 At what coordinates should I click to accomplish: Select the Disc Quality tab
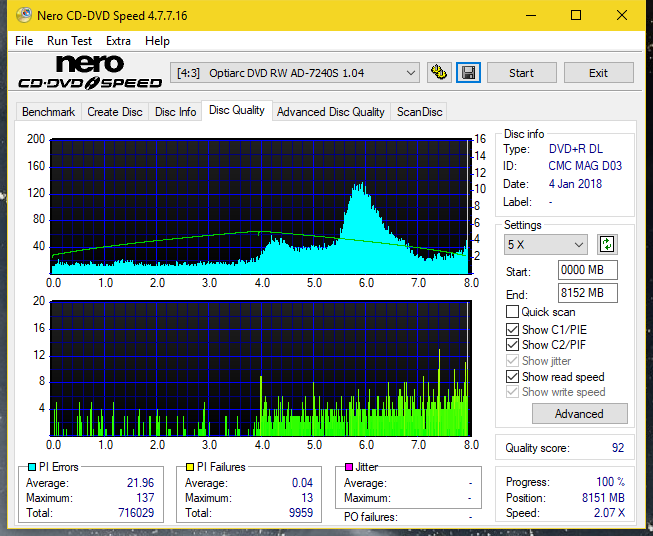point(237,110)
